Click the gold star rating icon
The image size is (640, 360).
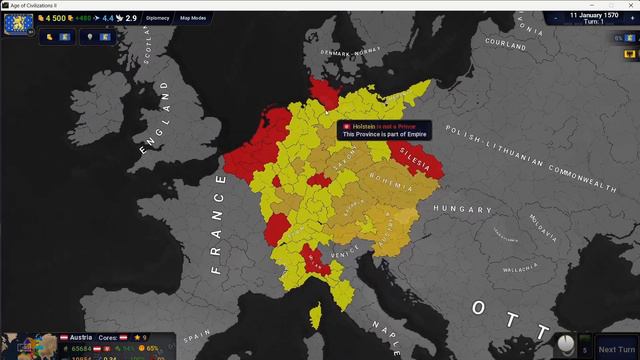(137, 338)
